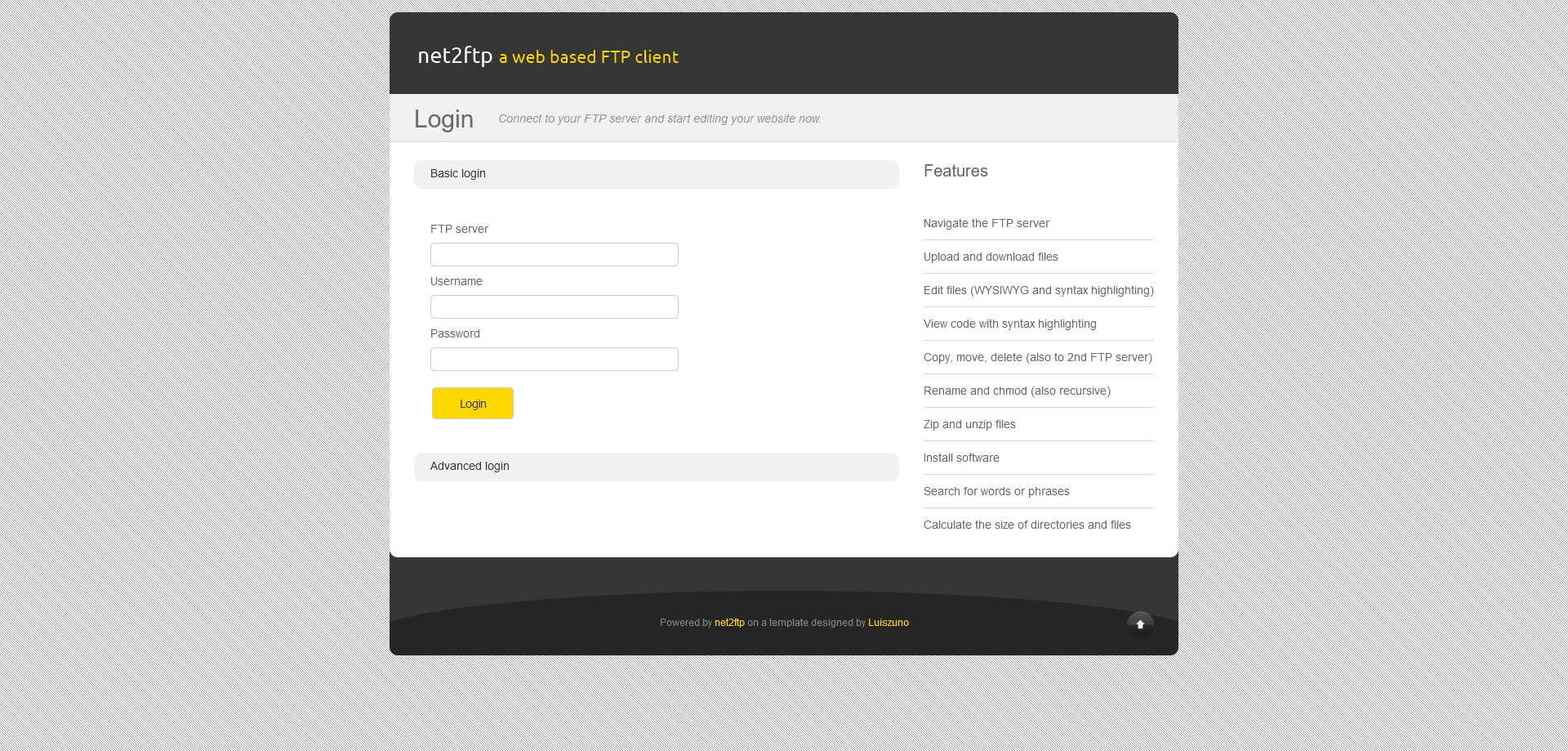Click 'Zip and unzip files' feature
The image size is (1568, 751).
tap(969, 424)
